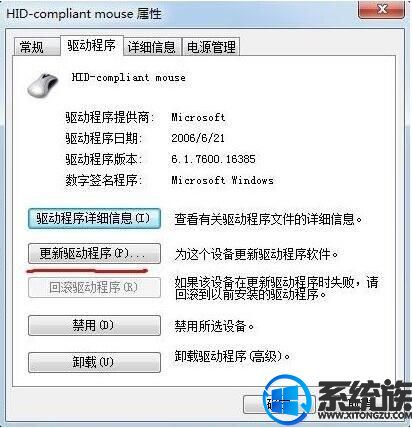Disable device with 禁用(D) button
This screenshot has width=412, height=428.
[94, 325]
